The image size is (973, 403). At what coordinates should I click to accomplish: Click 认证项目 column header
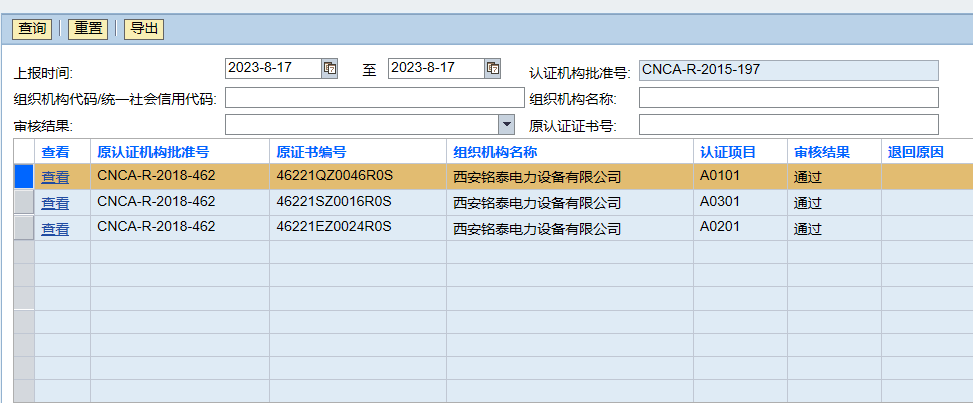point(740,152)
